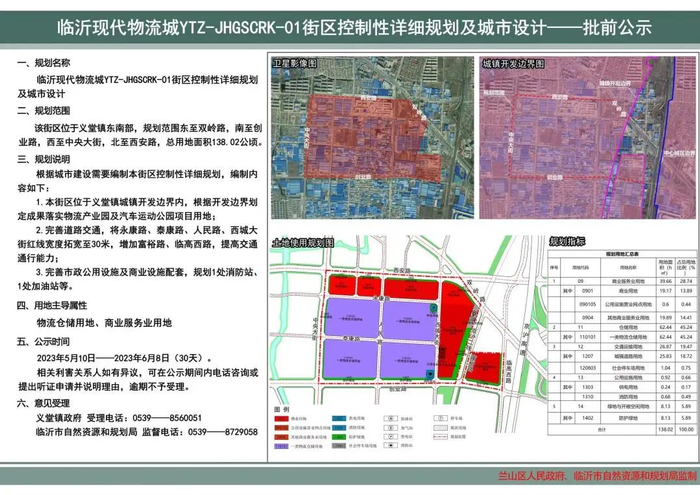This screenshot has height=495, width=700.
Task: Click the gray 社会停车场用地 legend swatch
Action: coord(339,445)
